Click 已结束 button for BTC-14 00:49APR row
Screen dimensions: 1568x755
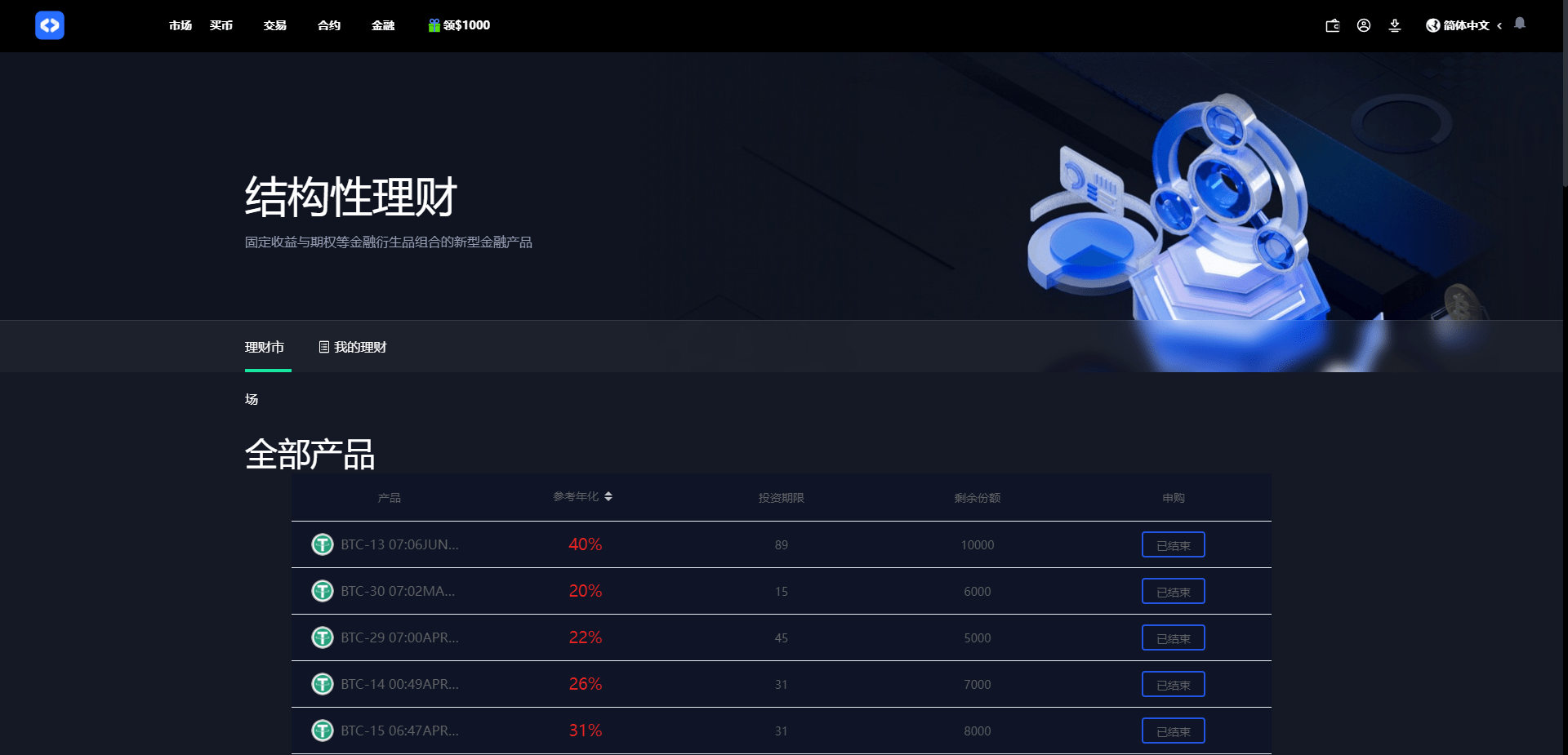(1174, 684)
